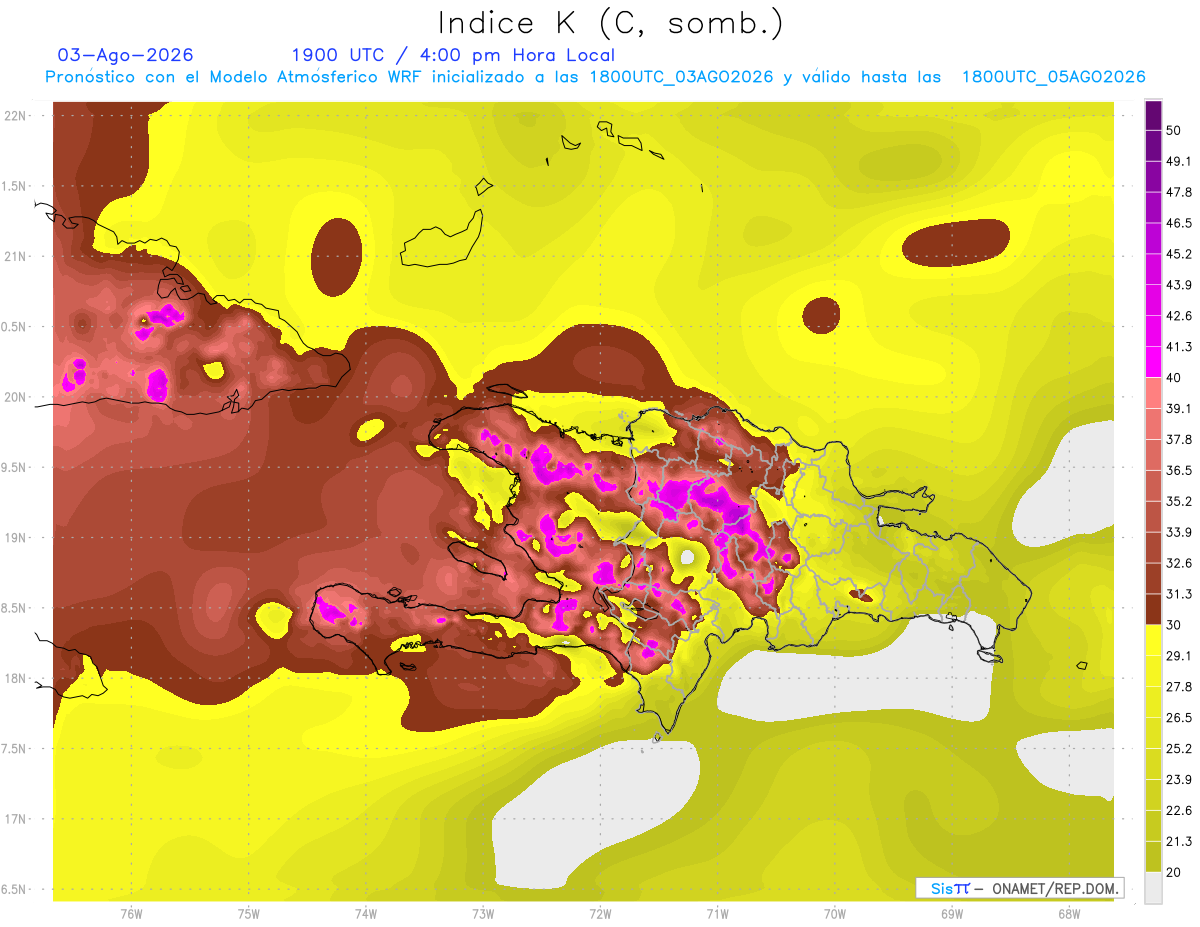This screenshot has height=927, width=1200.
Task: Select the latitude label "19N"
Action: point(17,538)
